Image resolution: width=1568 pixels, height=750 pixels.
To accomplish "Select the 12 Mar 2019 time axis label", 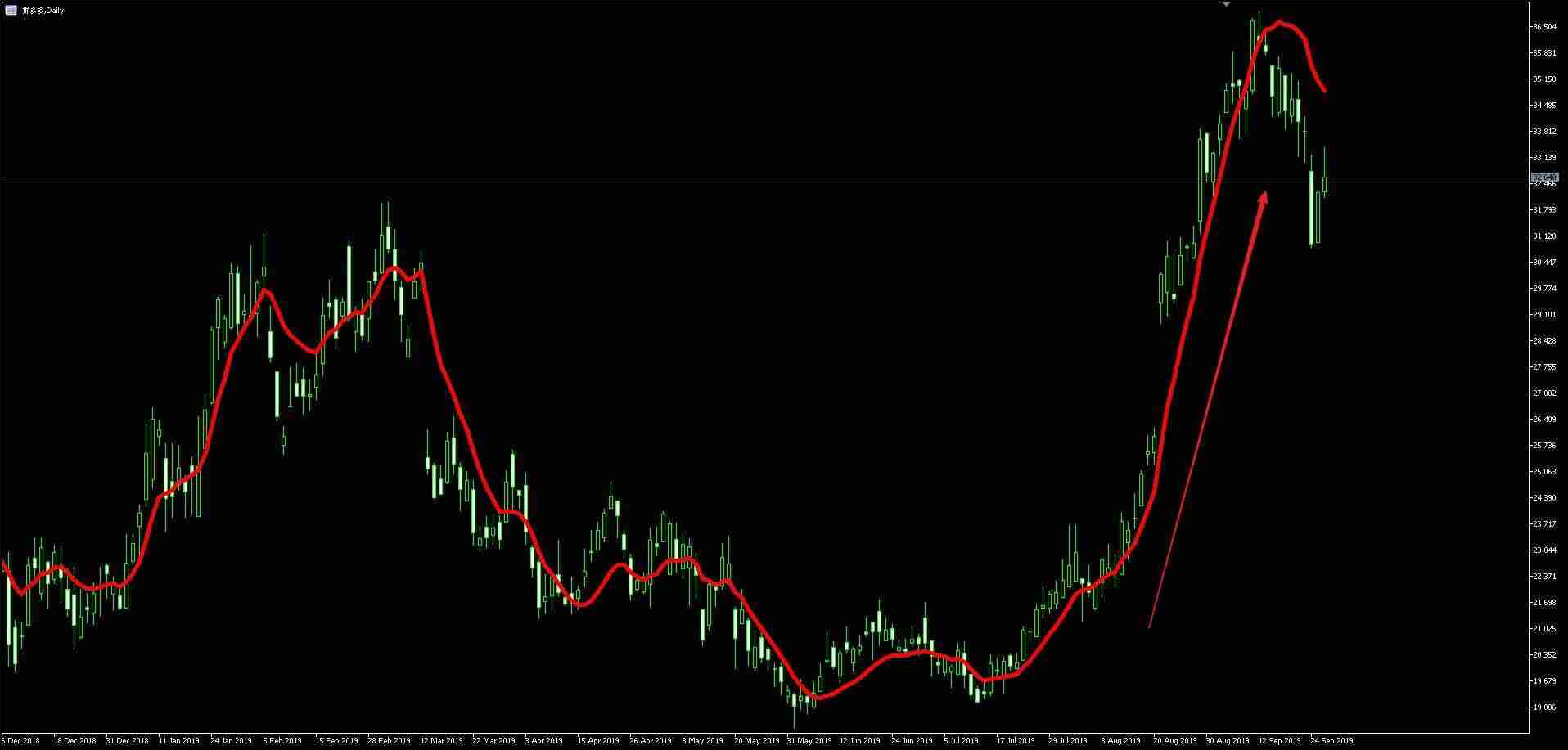I will 441,741.
